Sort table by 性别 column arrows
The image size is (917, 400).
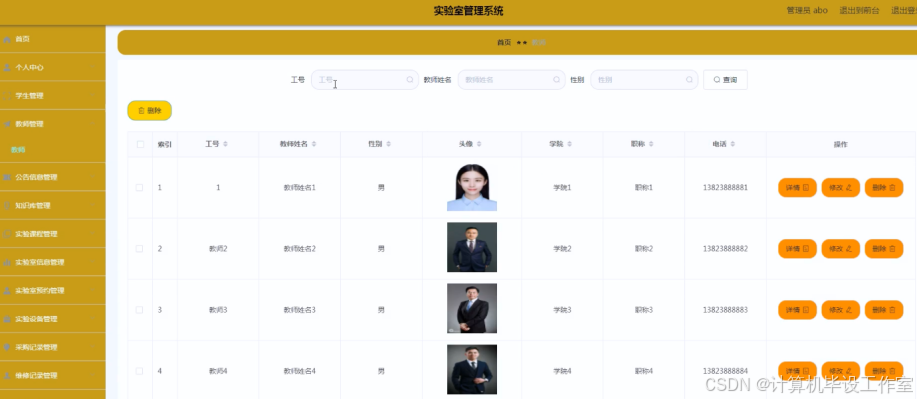click(388, 144)
